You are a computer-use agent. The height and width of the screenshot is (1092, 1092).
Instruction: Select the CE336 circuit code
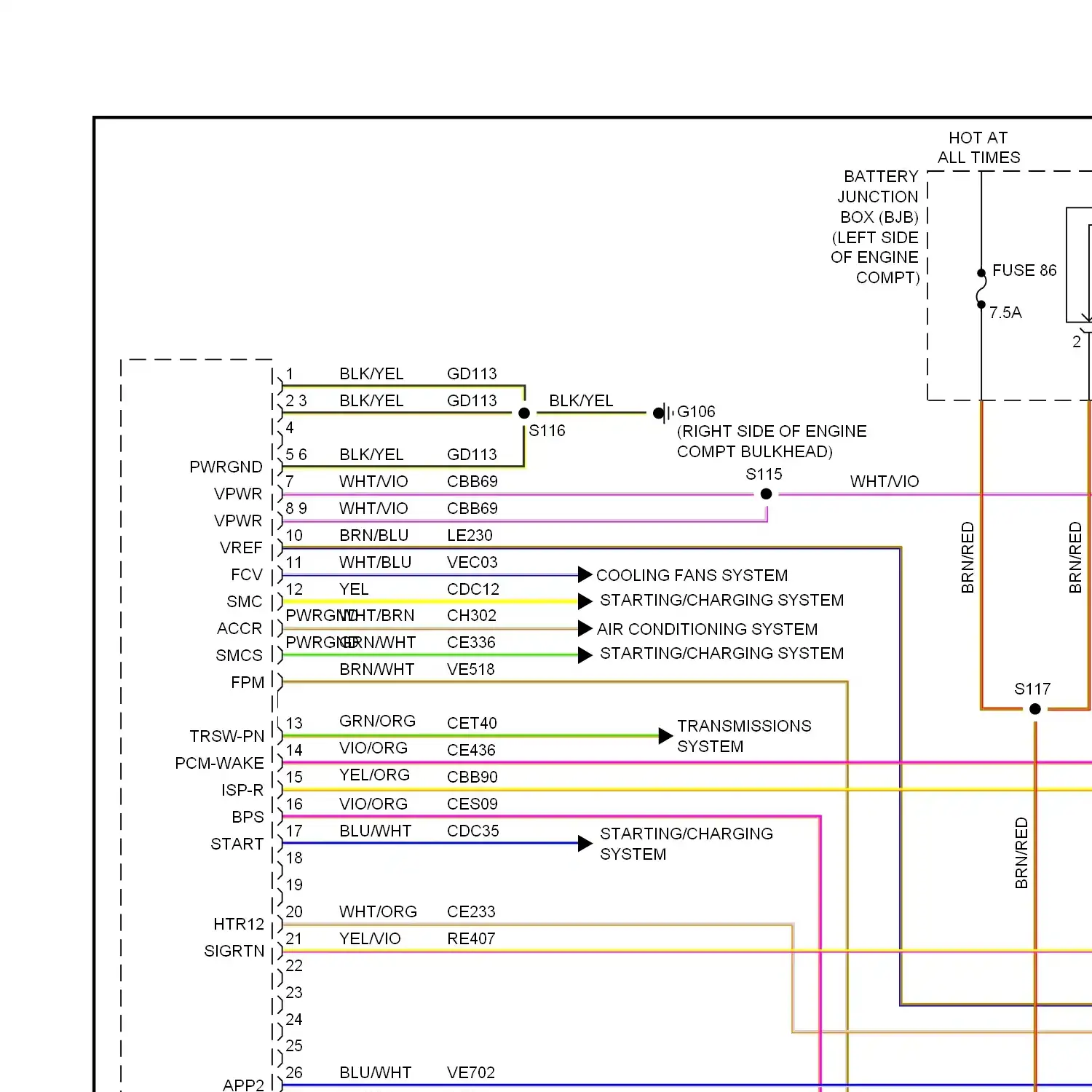point(471,642)
